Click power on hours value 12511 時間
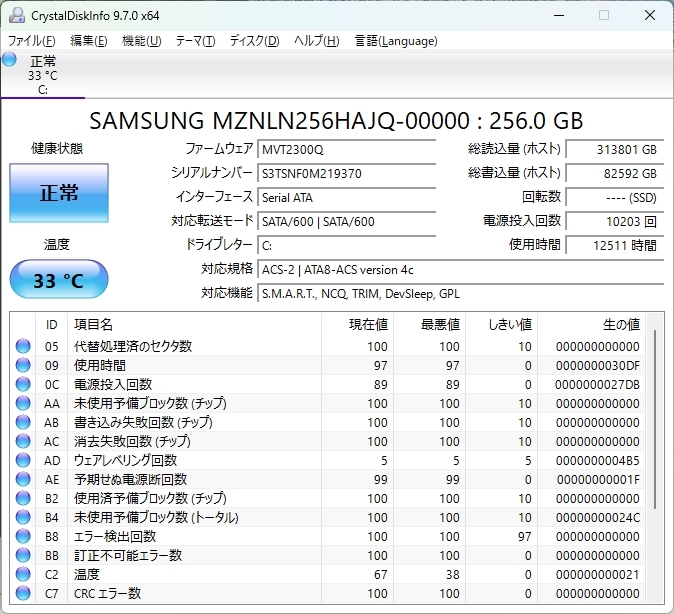Image resolution: width=674 pixels, height=614 pixels. click(x=615, y=246)
